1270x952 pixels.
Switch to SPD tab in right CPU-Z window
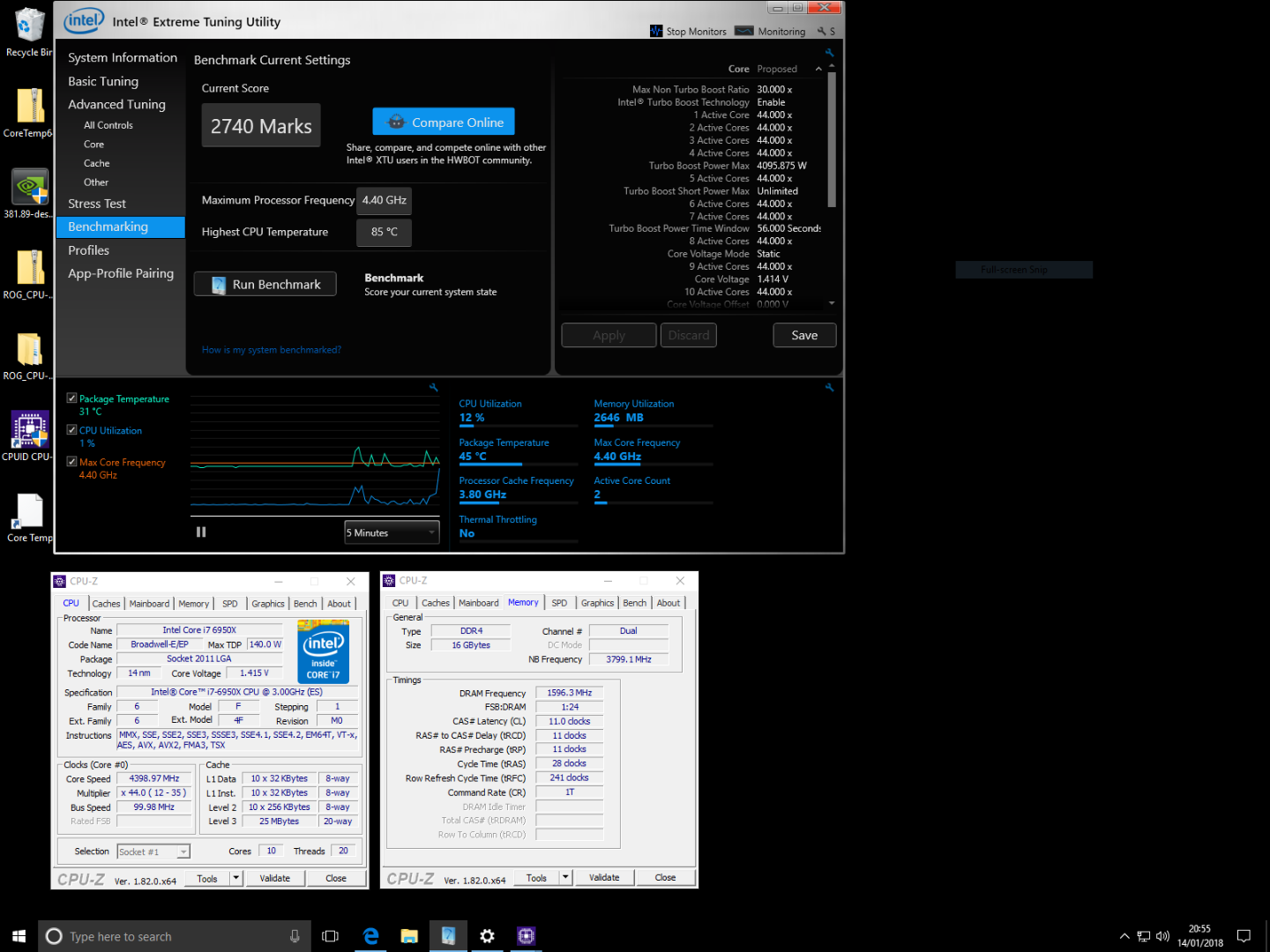(559, 603)
